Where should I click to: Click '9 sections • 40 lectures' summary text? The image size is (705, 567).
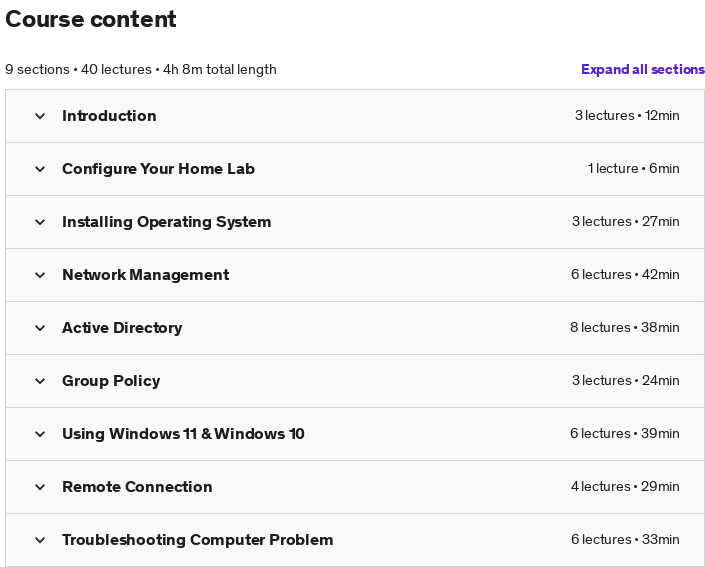(x=78, y=70)
